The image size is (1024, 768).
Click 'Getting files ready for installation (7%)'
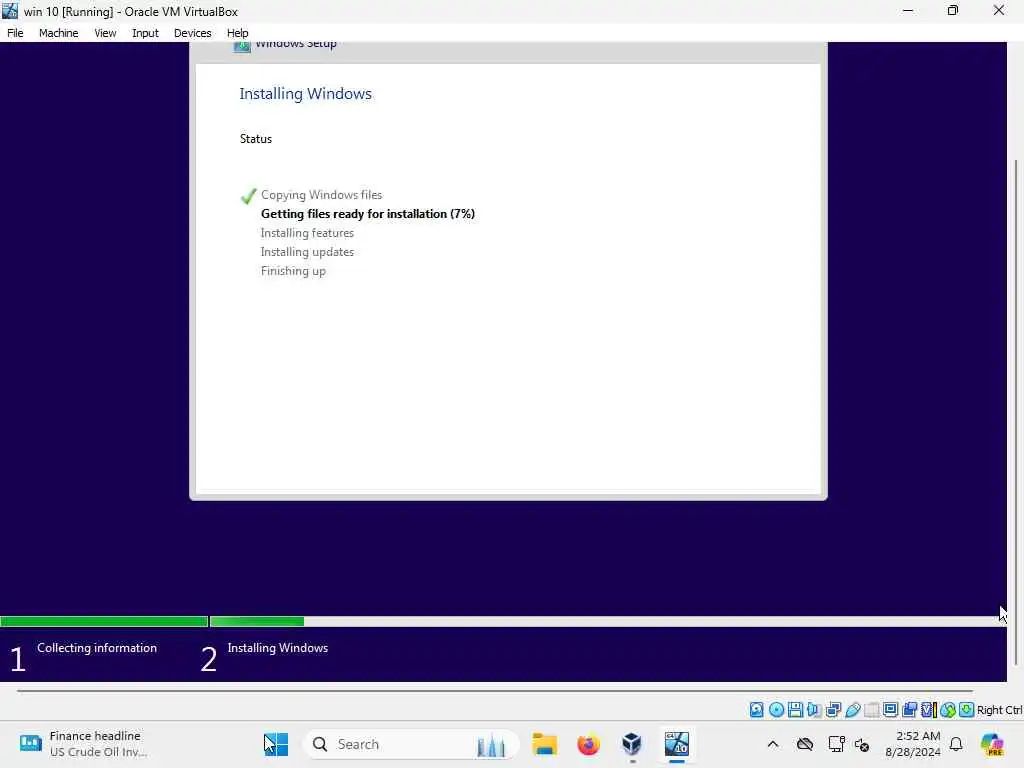tap(368, 214)
